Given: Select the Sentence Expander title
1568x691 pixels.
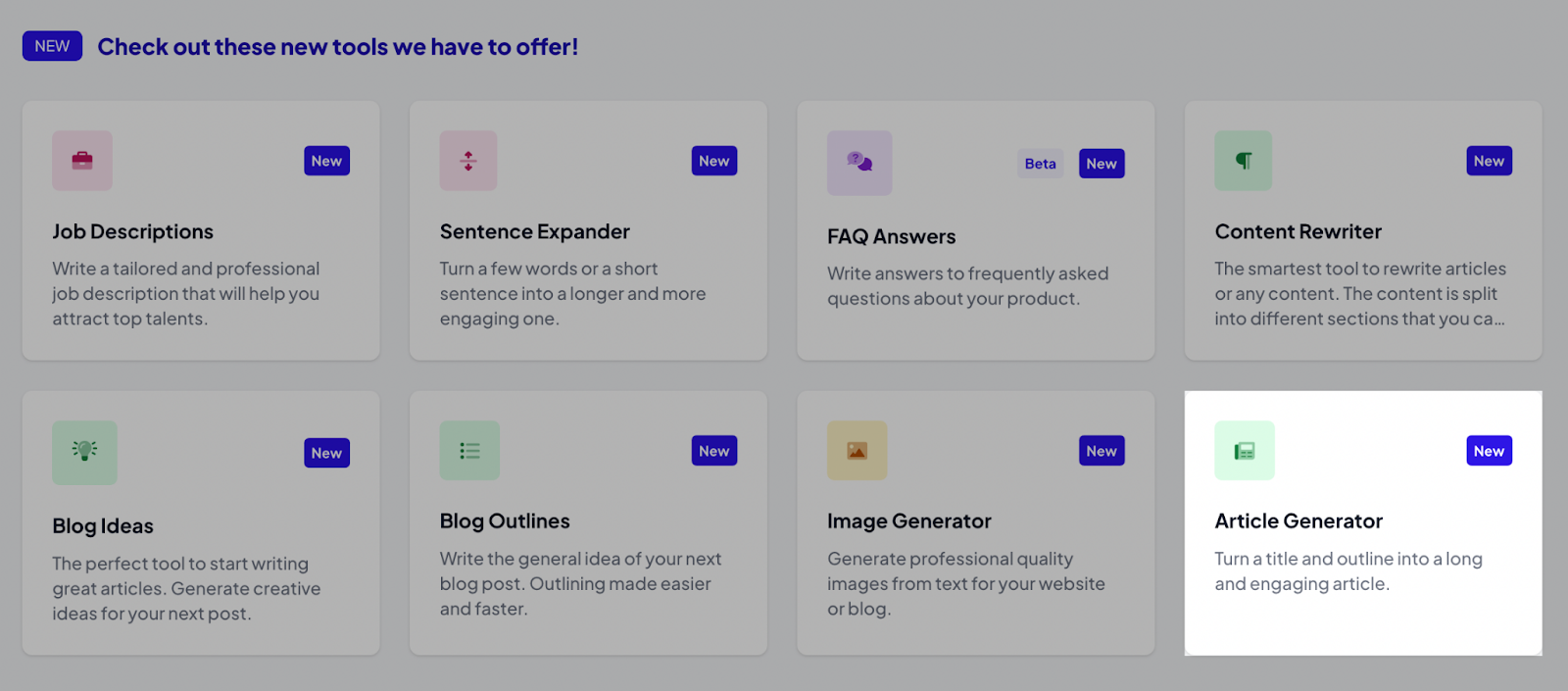Looking at the screenshot, I should tap(534, 232).
